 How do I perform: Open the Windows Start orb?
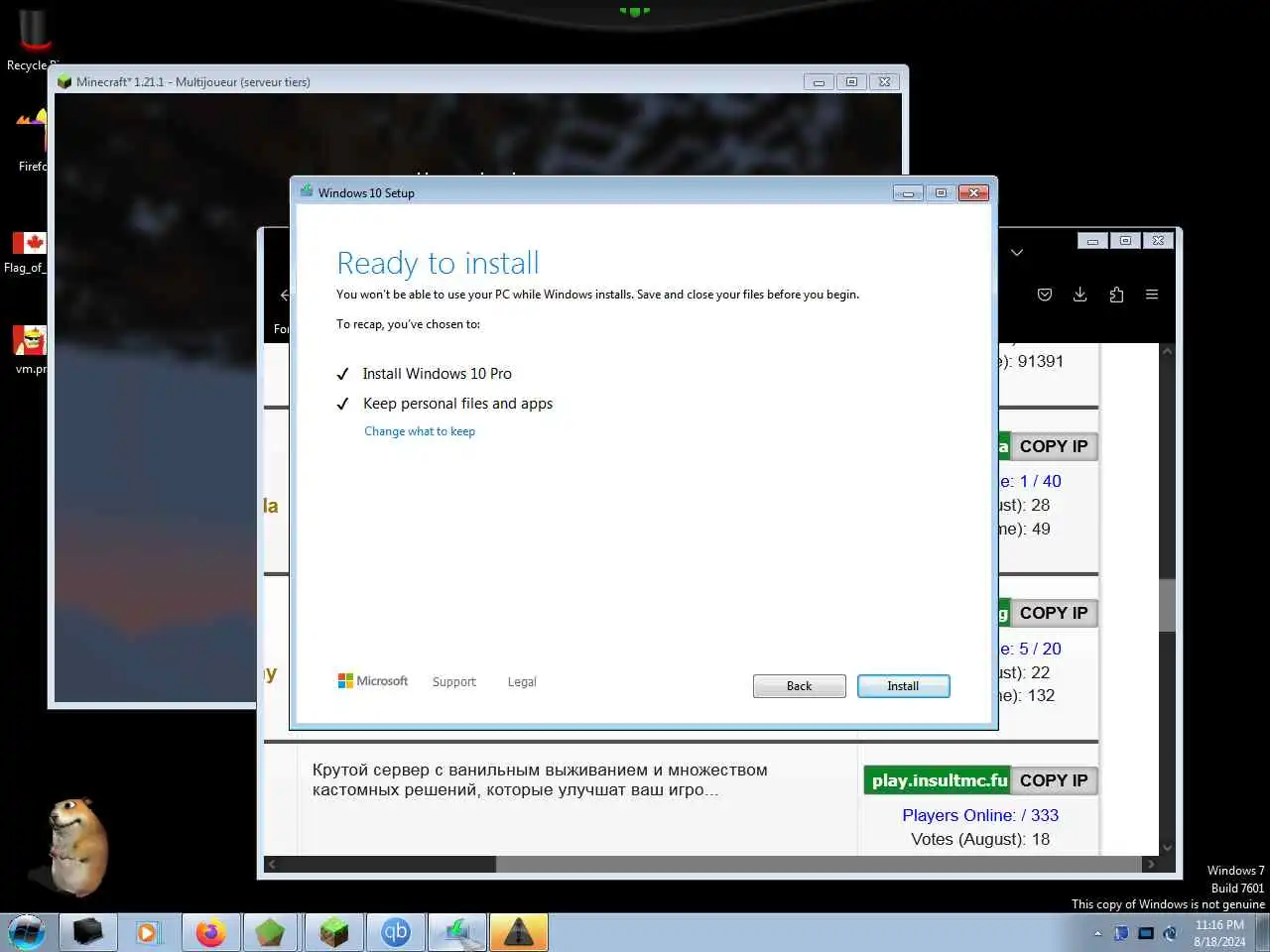click(x=27, y=932)
